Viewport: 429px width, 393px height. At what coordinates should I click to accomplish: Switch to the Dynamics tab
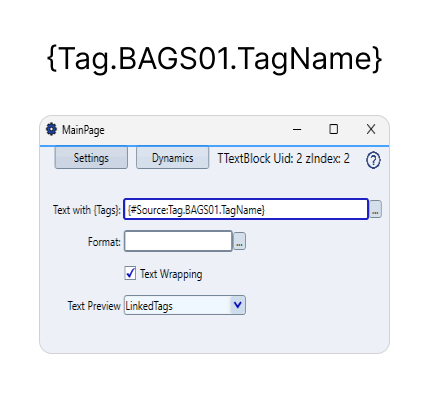[x=172, y=158]
